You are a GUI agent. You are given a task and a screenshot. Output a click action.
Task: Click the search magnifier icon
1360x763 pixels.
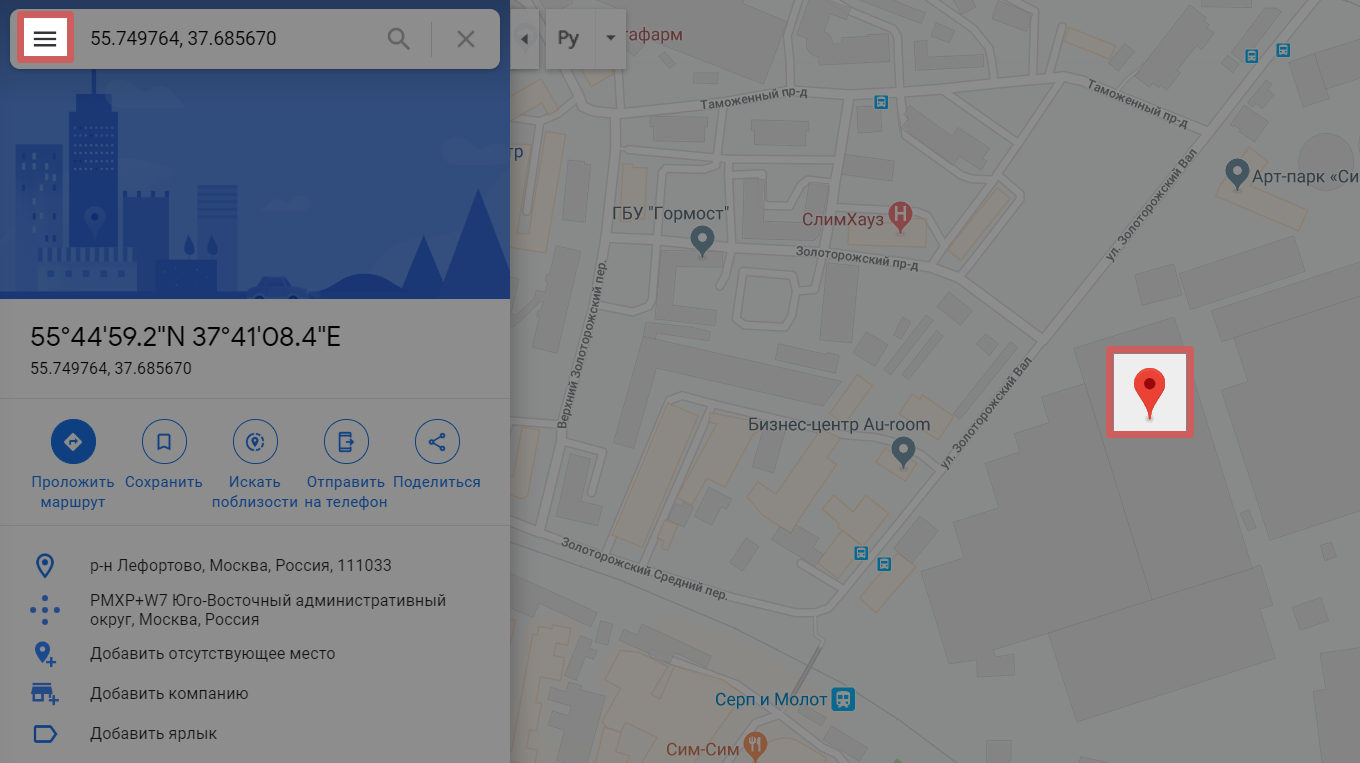(x=399, y=39)
